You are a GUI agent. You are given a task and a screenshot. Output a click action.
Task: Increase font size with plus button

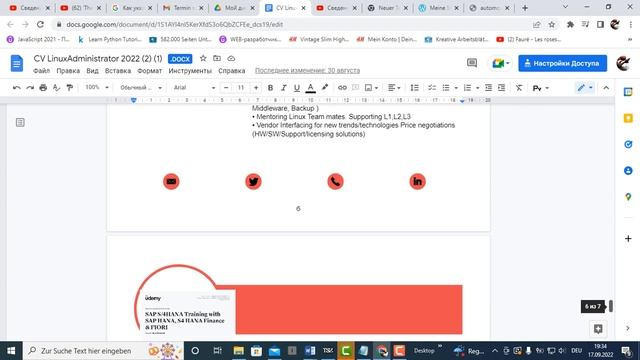[x=256, y=88]
